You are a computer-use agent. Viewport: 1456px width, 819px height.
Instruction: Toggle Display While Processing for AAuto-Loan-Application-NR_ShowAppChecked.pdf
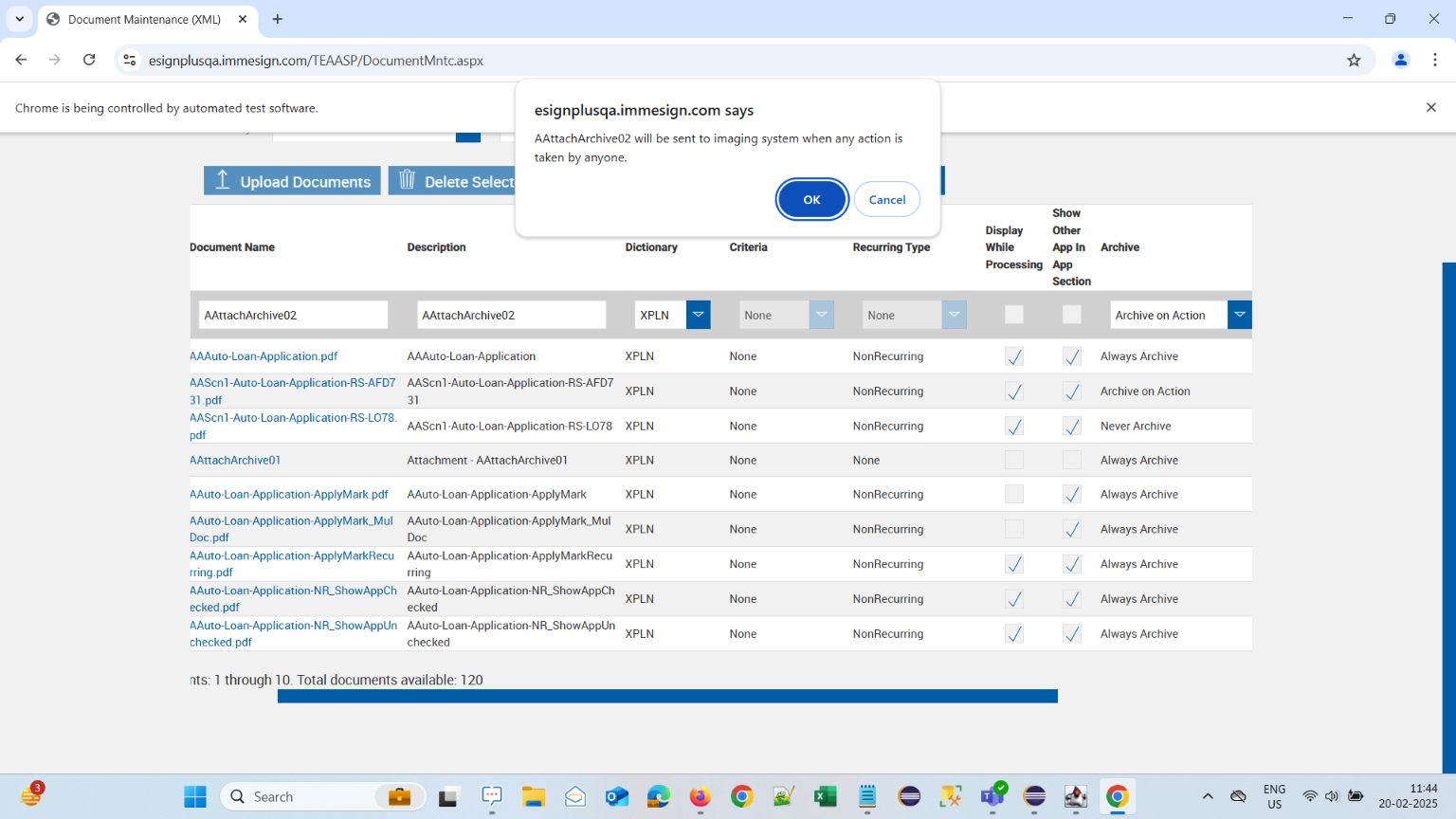tap(1014, 599)
